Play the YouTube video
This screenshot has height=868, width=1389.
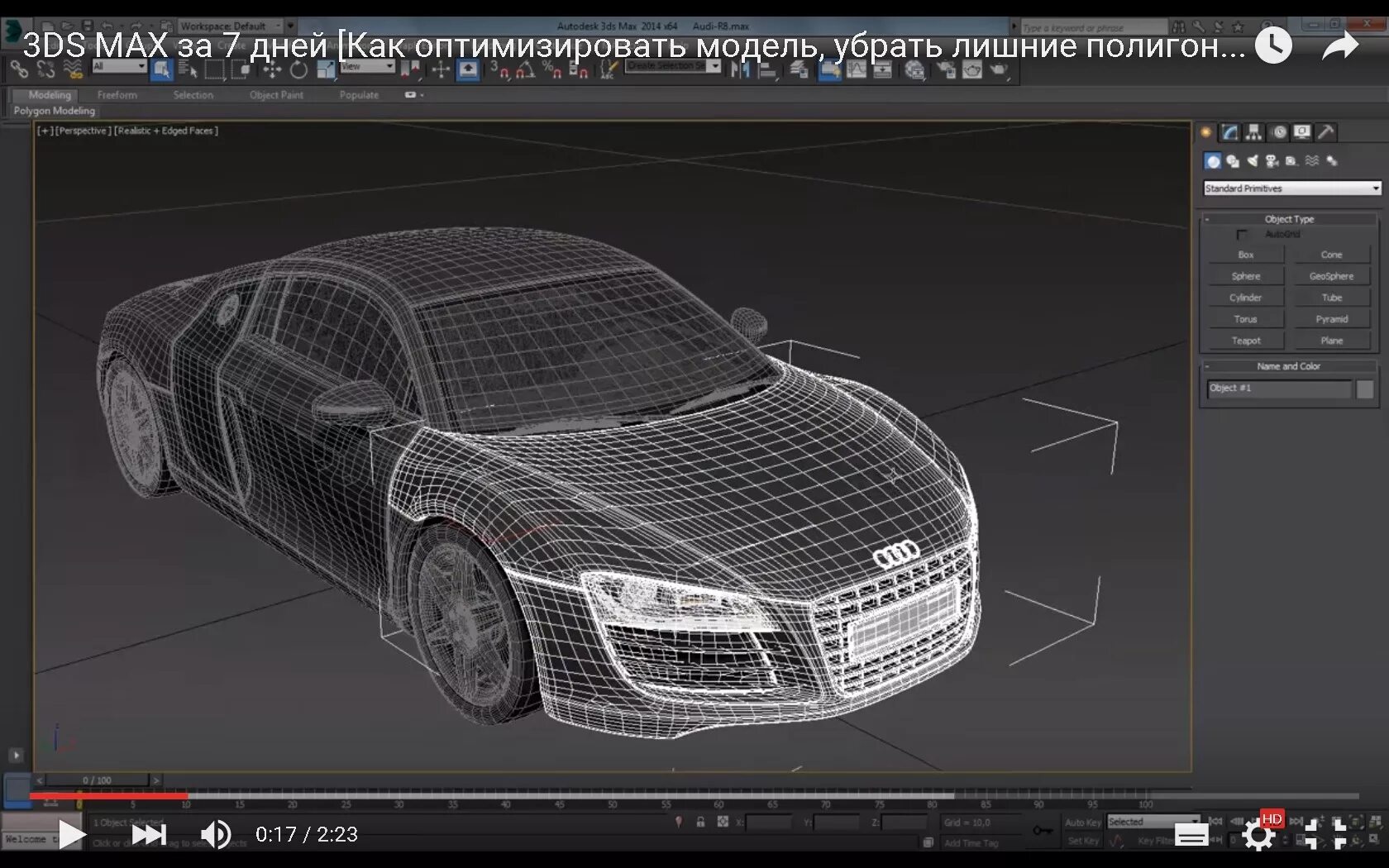(x=72, y=834)
